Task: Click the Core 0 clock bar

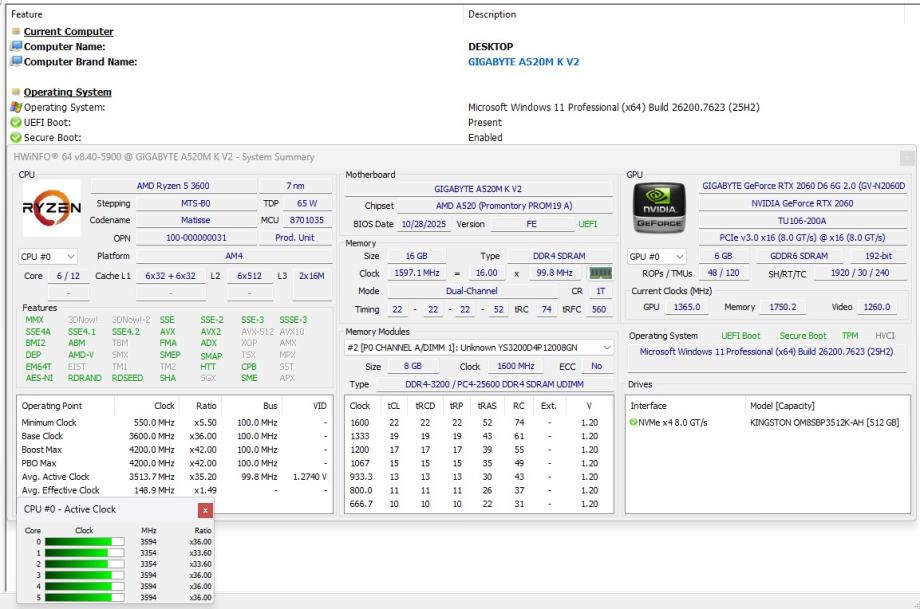Action: point(84,542)
